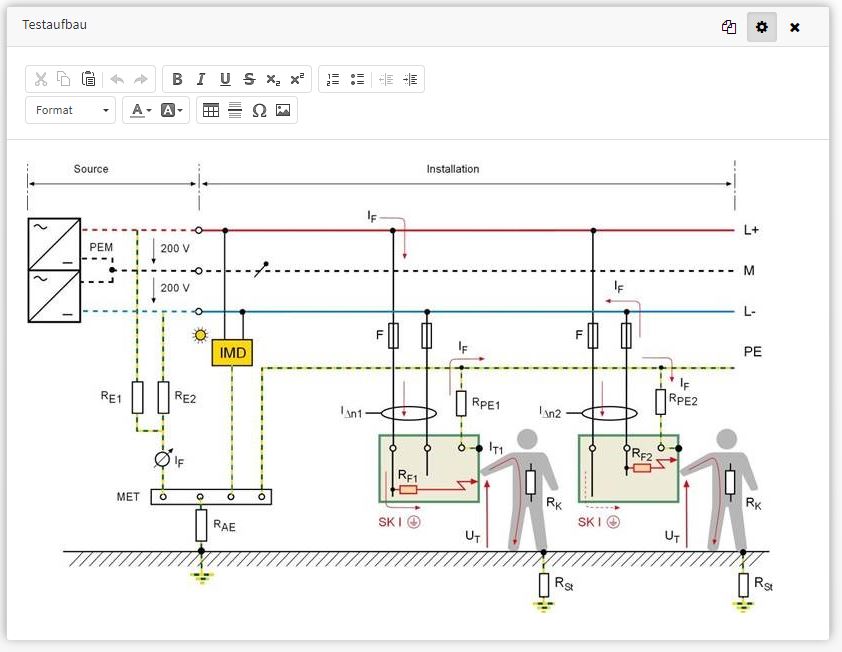Click the subscript button
The width and height of the screenshot is (842, 652).
tap(273, 80)
